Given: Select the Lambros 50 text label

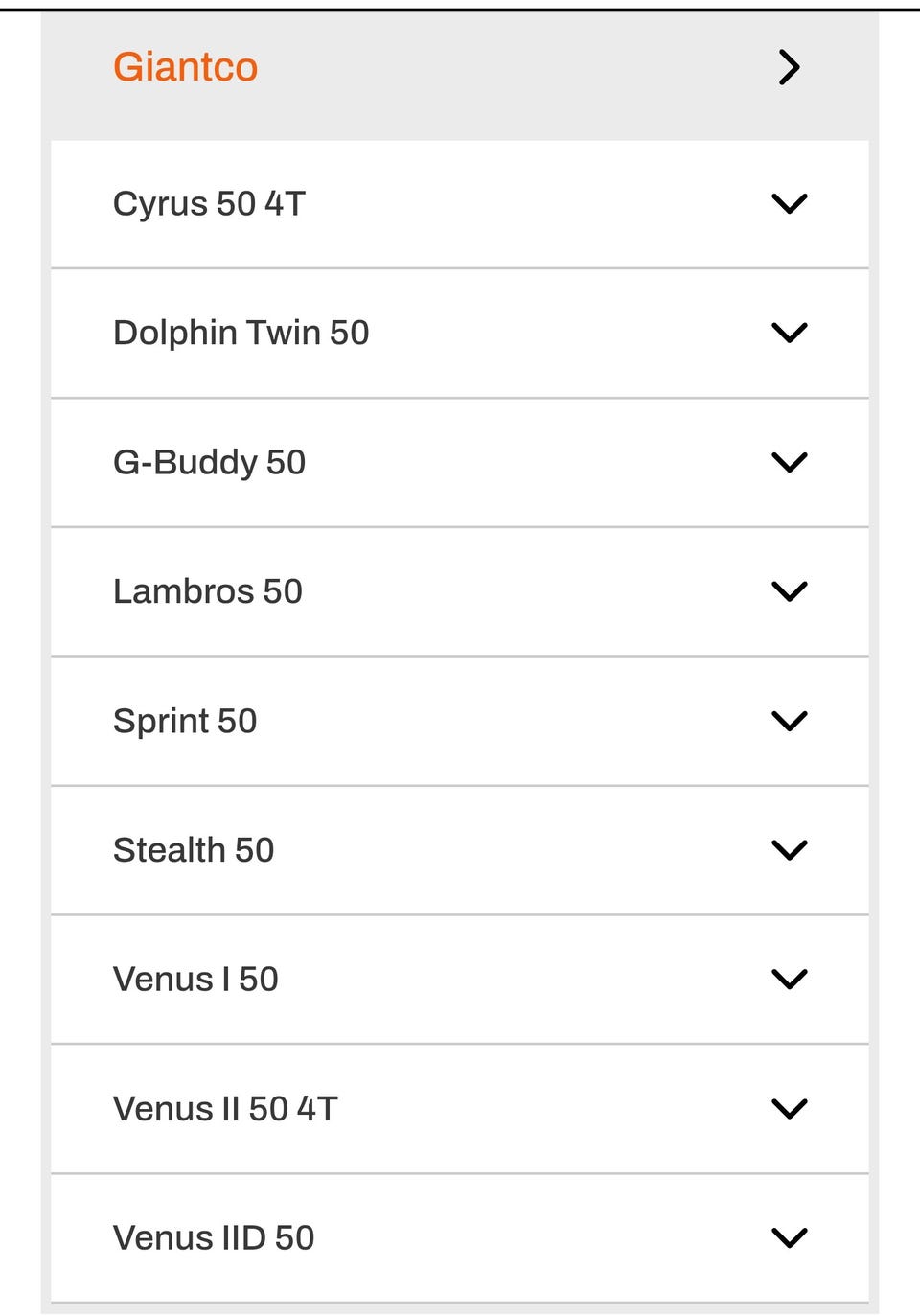Looking at the screenshot, I should click(207, 591).
